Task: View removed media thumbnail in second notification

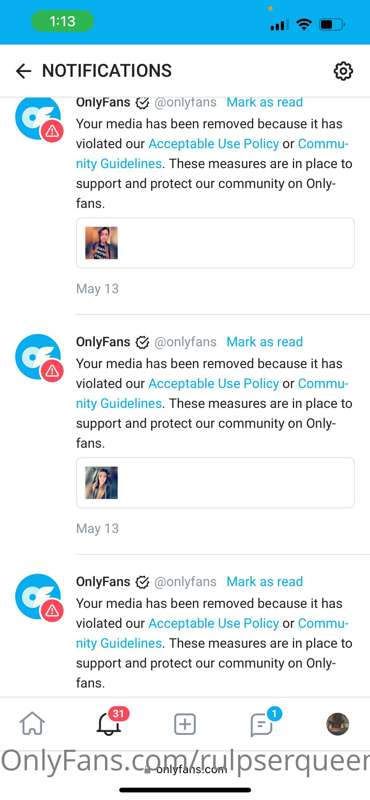Action: tap(102, 483)
